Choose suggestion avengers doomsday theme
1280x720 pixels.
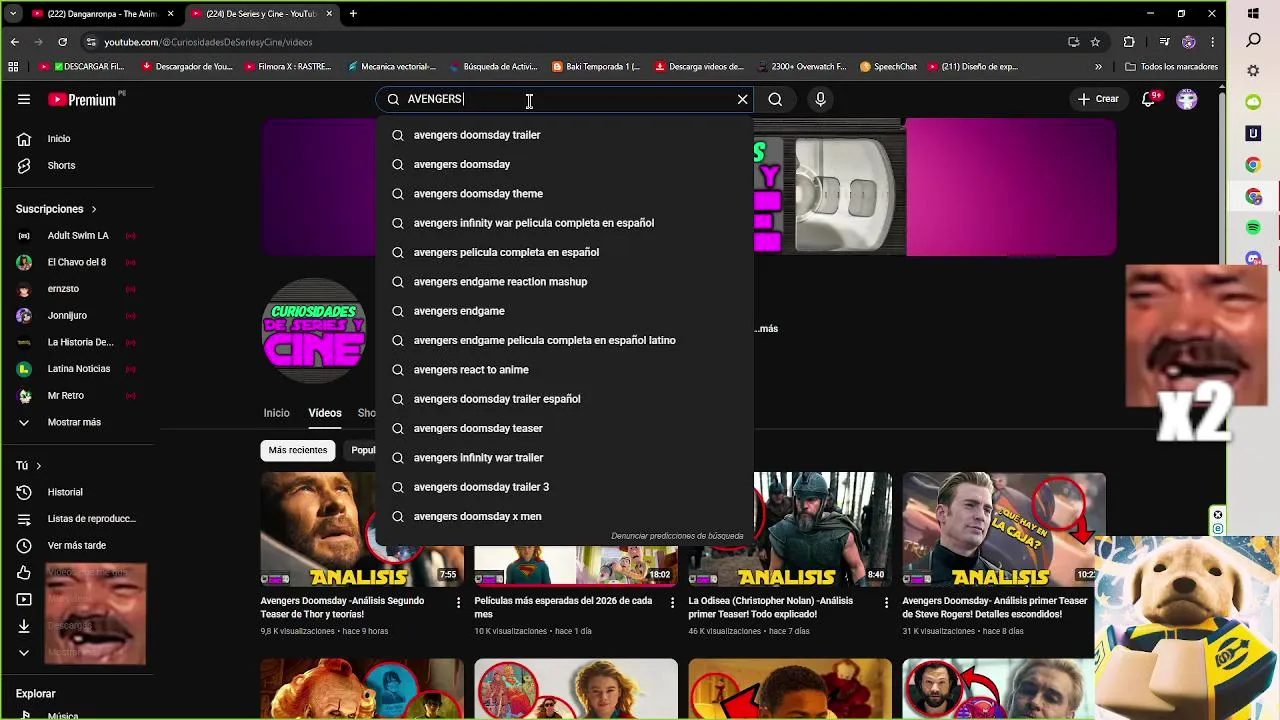[564, 194]
